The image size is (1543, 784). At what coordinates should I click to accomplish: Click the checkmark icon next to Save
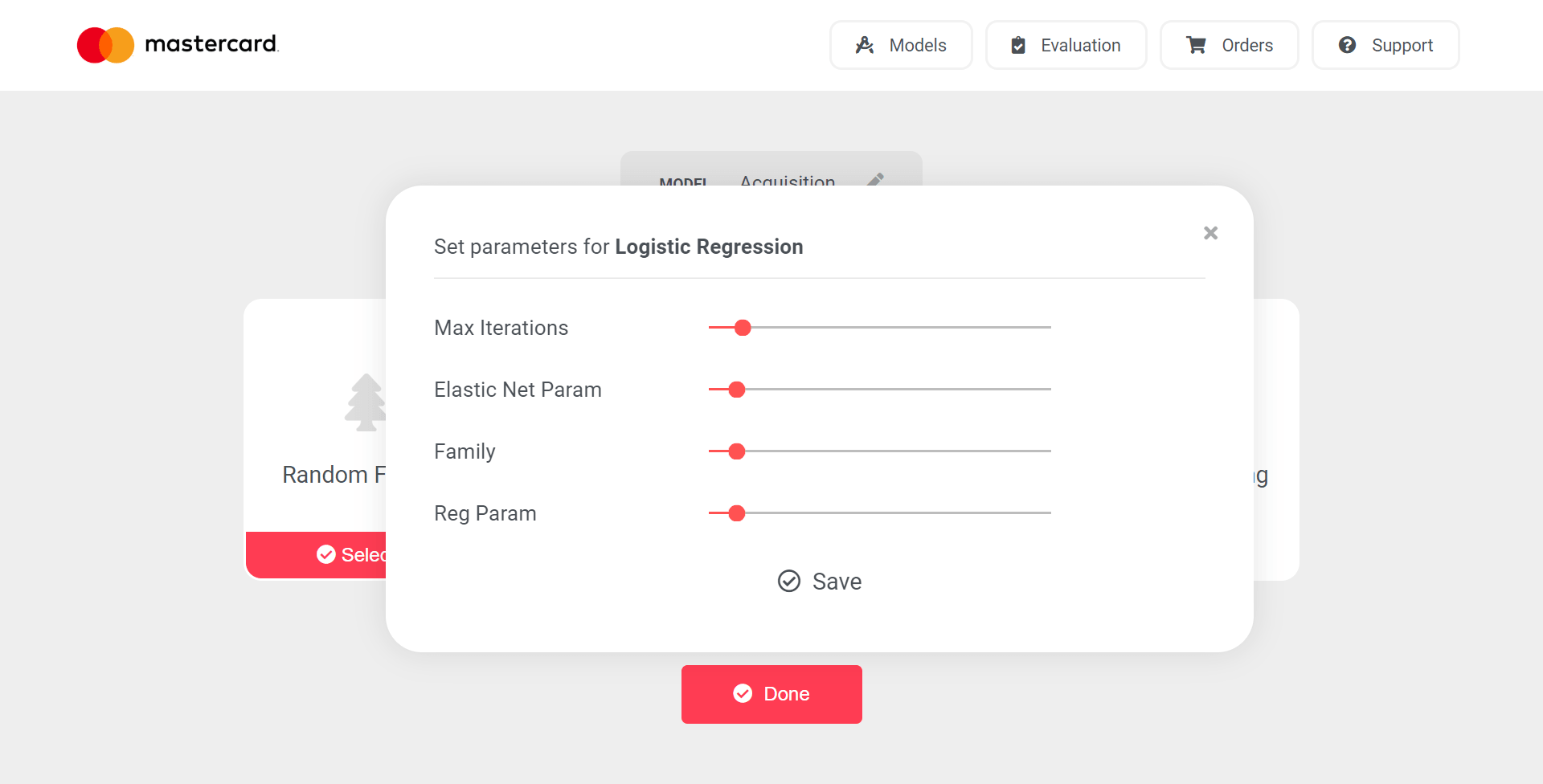(789, 581)
